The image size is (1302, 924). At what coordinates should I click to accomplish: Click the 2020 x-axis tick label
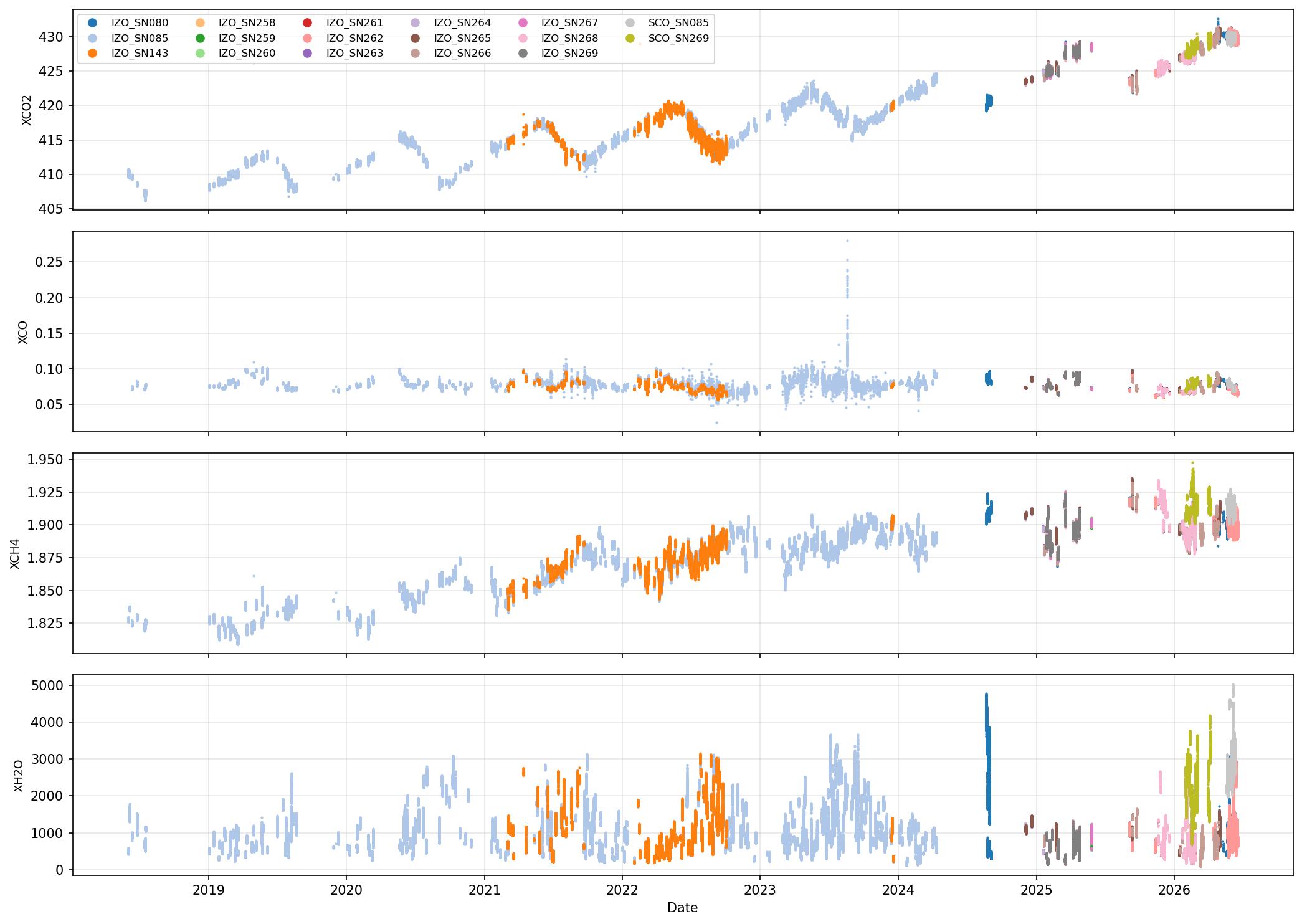click(346, 890)
